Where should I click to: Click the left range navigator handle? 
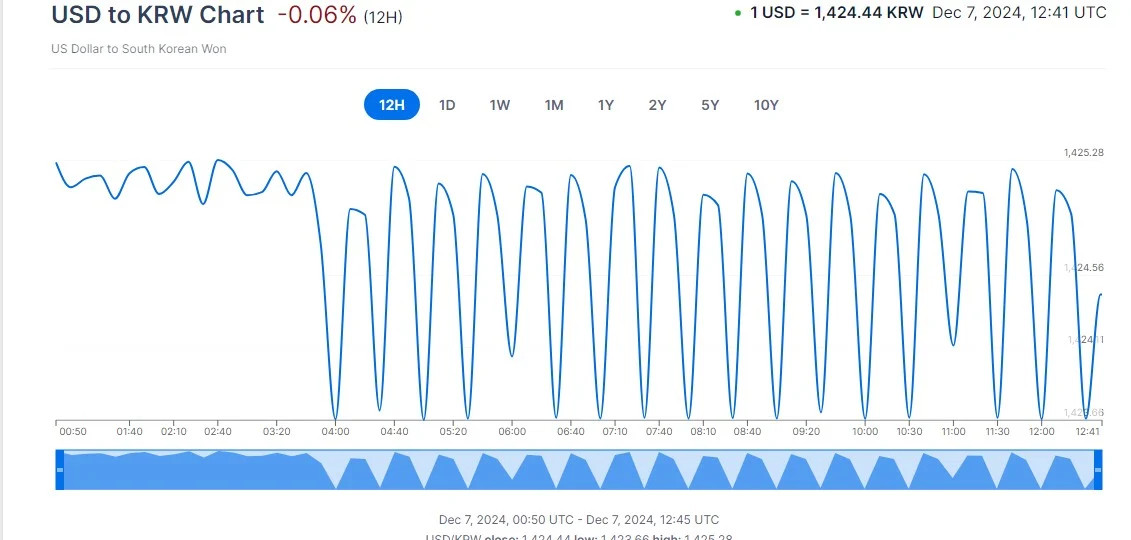pos(60,470)
